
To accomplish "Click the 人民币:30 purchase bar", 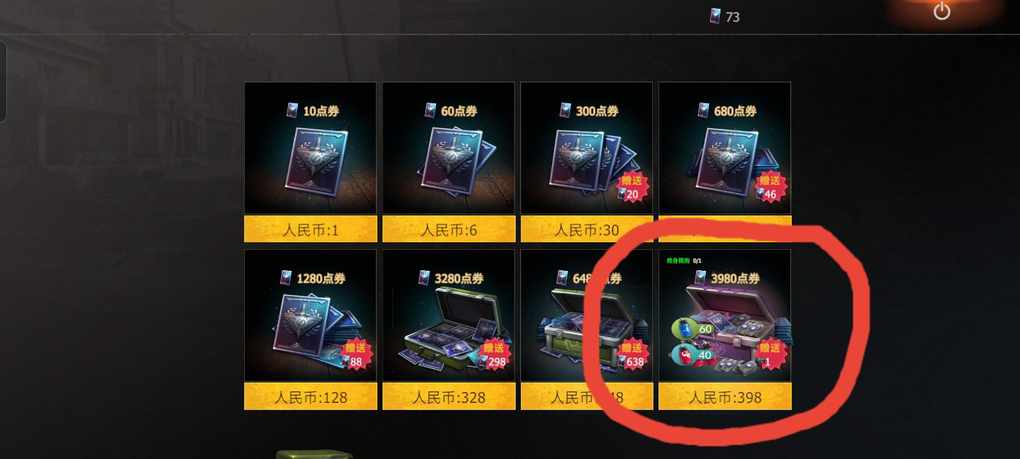I will (587, 230).
